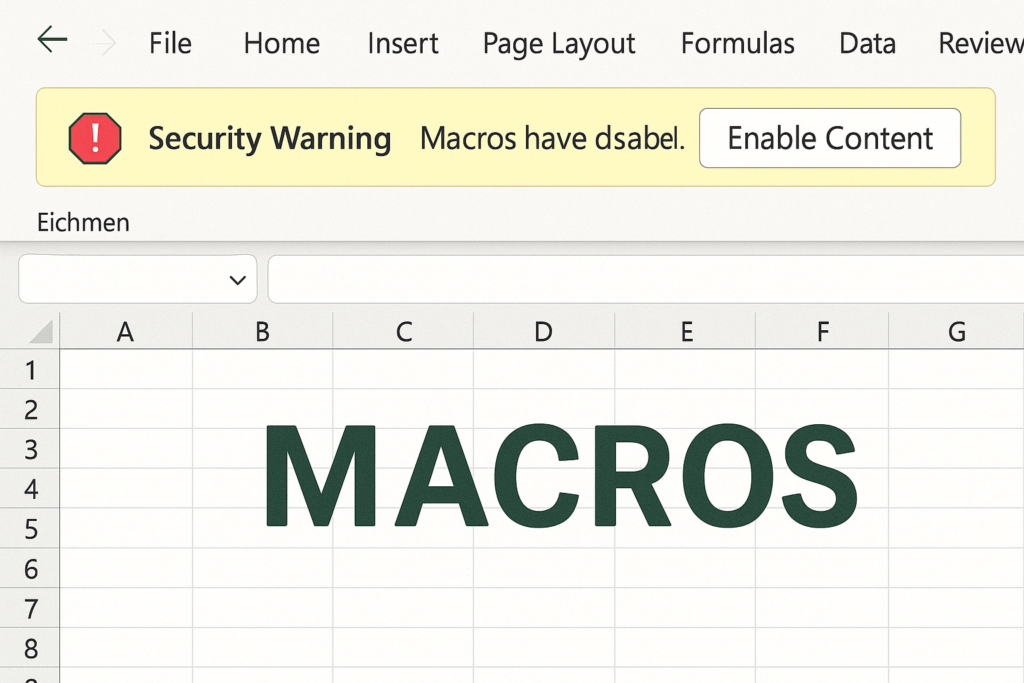Viewport: 1024px width, 683px height.
Task: Open the Data tab
Action: [867, 44]
